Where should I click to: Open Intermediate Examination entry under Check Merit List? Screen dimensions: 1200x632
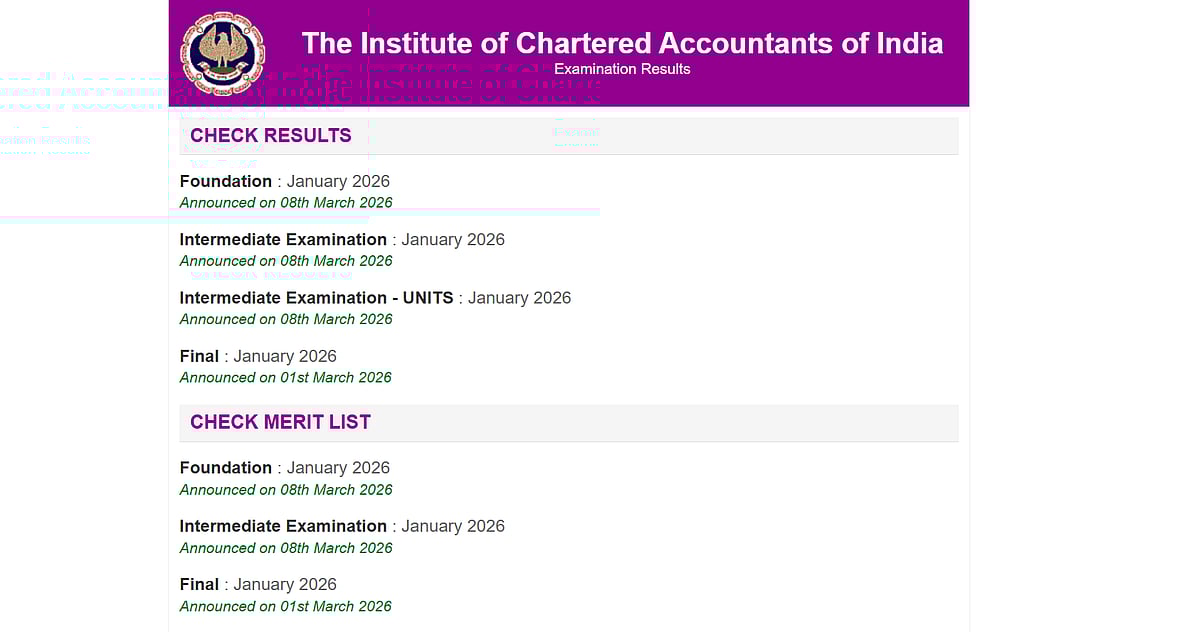click(283, 526)
